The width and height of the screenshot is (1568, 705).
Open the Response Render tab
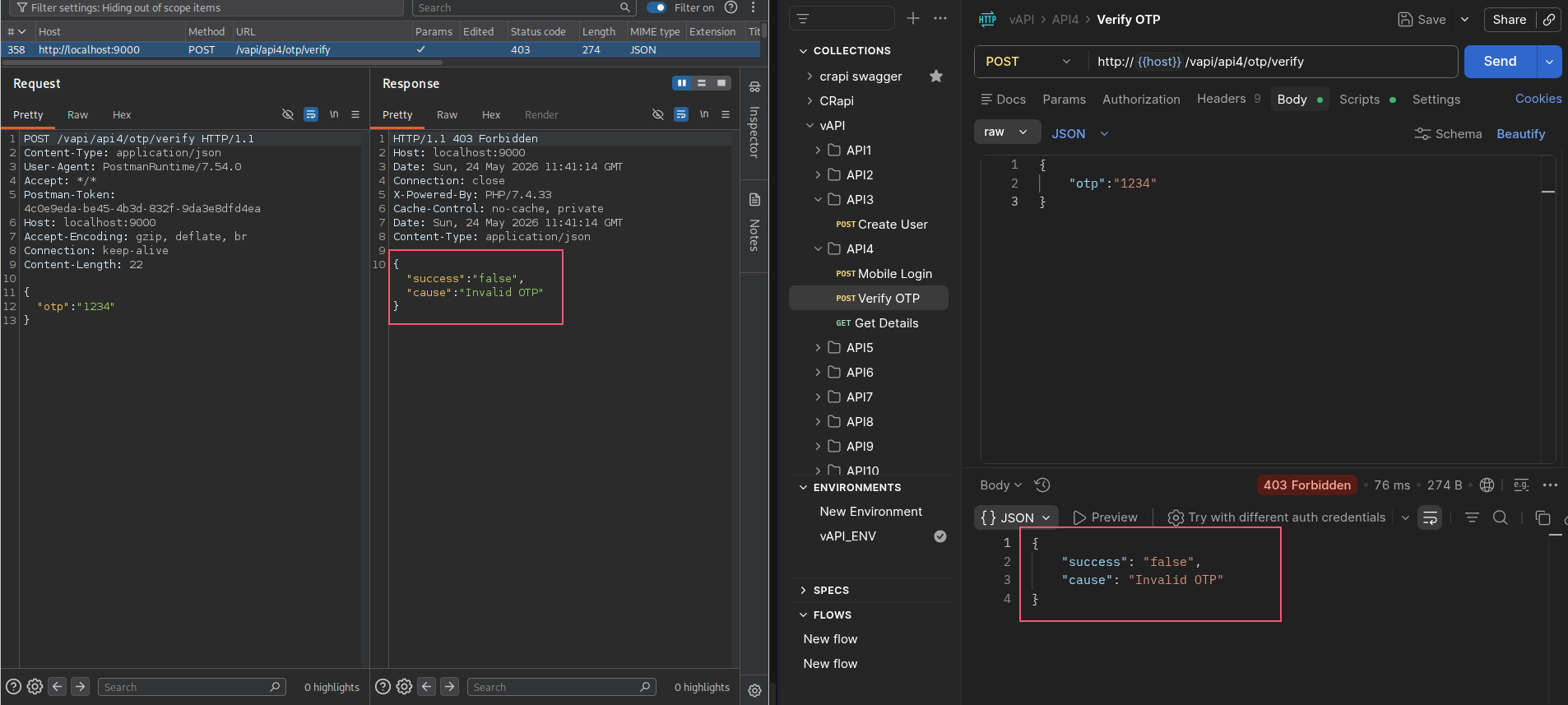tap(541, 115)
